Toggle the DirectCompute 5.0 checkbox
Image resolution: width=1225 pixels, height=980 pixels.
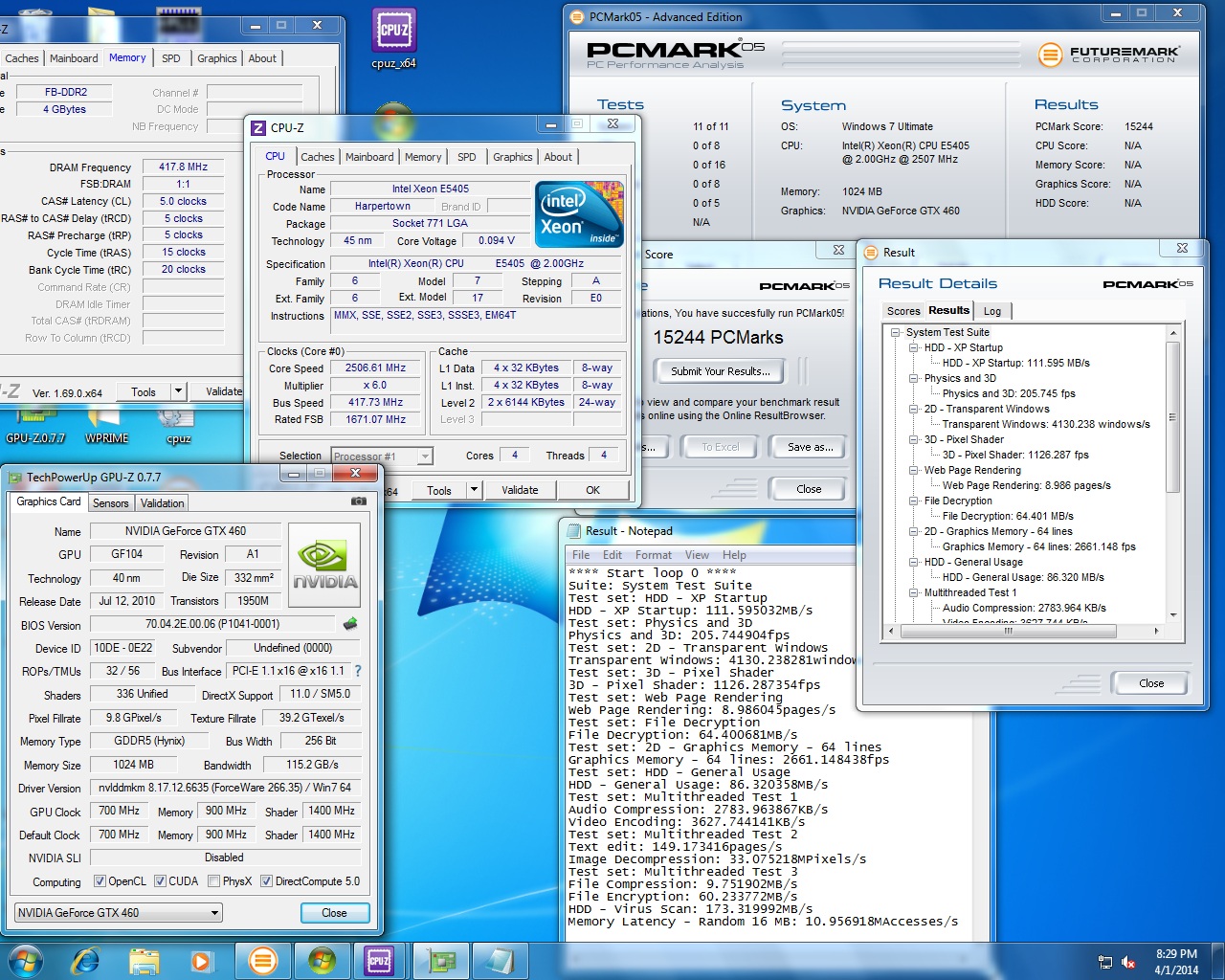click(x=267, y=881)
